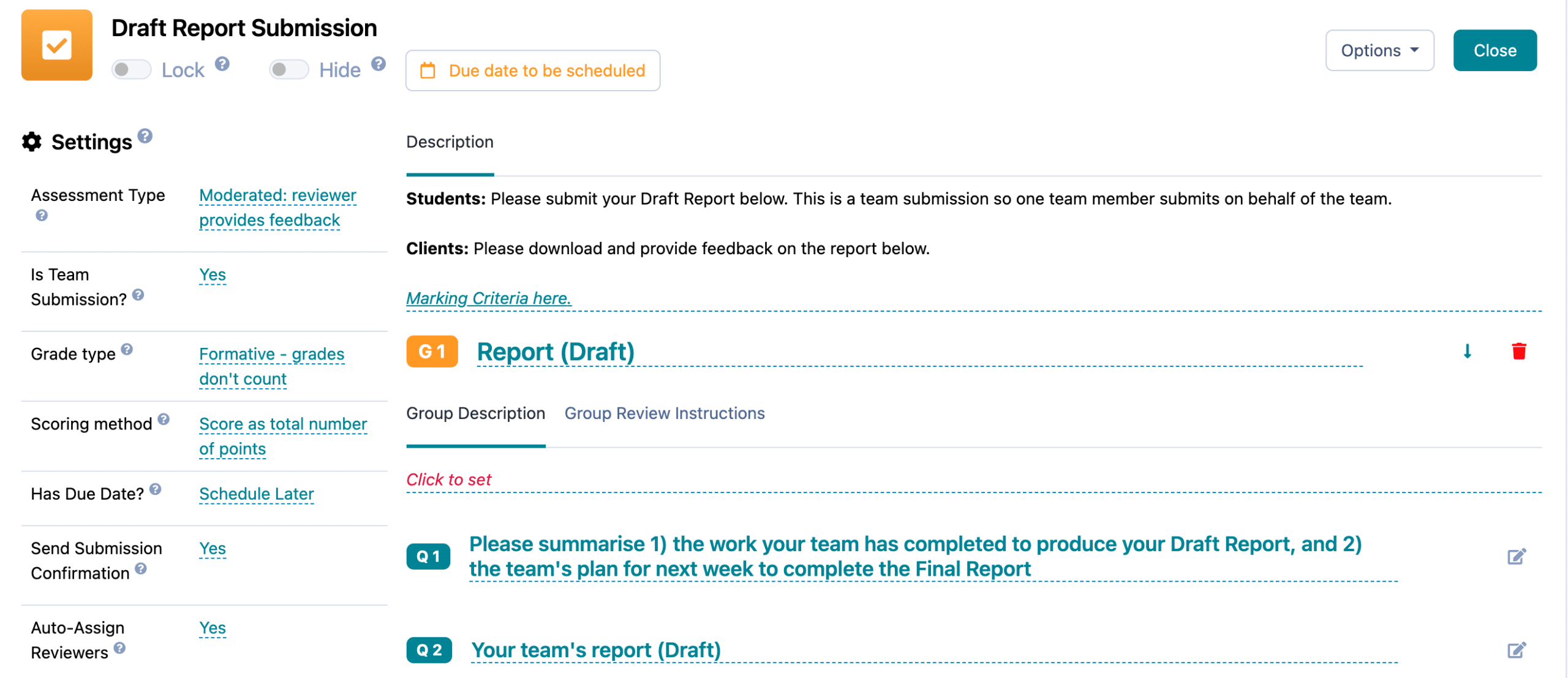The width and height of the screenshot is (1568, 678).
Task: Click the help icon beside Lock
Action: tap(222, 64)
